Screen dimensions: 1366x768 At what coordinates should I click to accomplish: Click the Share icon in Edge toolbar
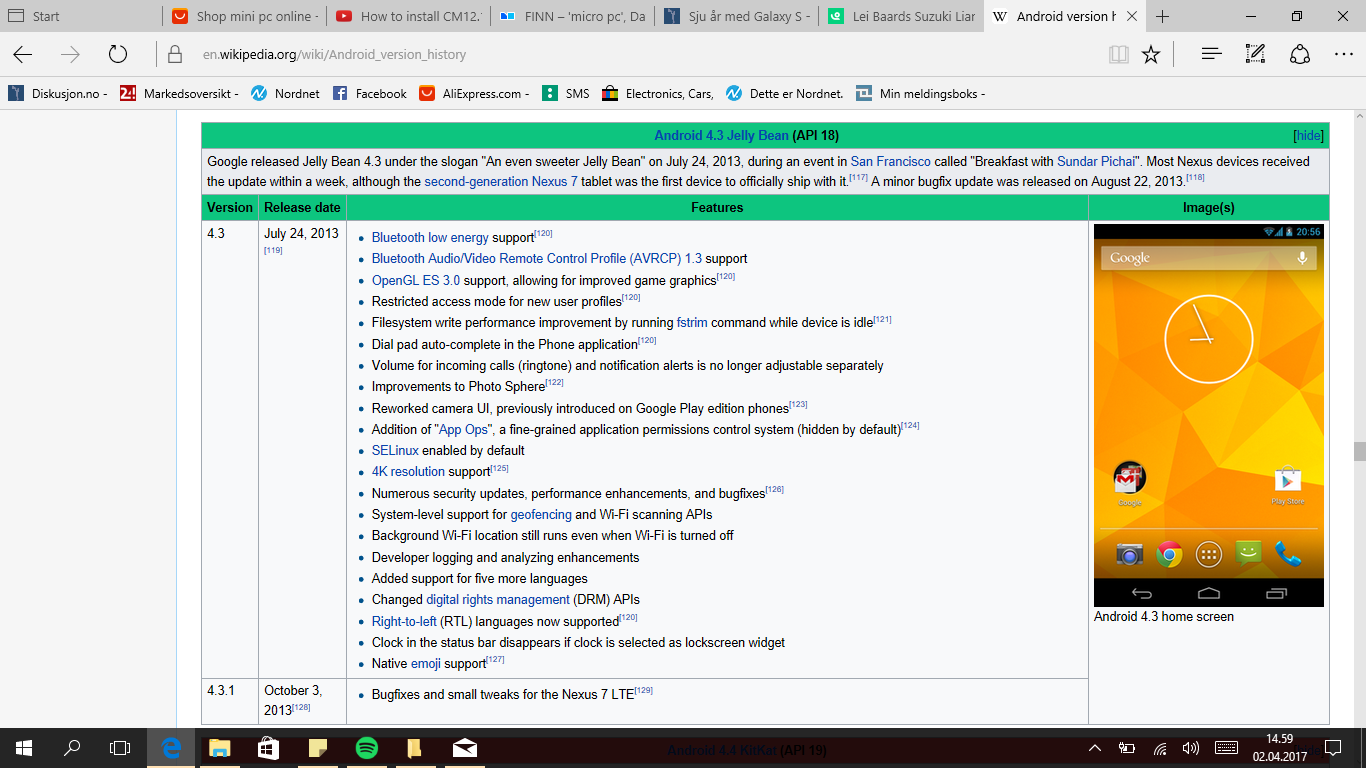pyautogui.click(x=1300, y=55)
